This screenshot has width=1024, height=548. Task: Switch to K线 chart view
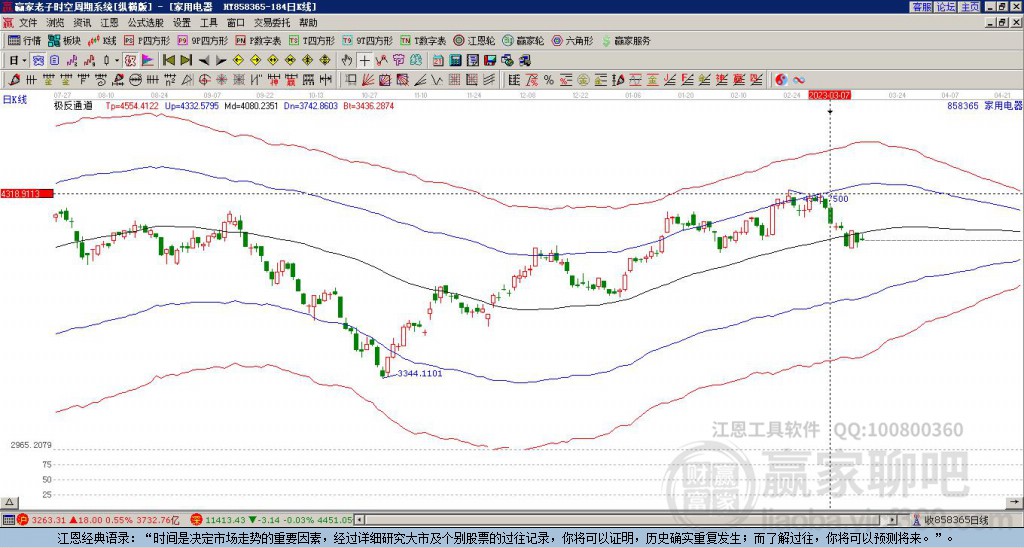tap(102, 40)
